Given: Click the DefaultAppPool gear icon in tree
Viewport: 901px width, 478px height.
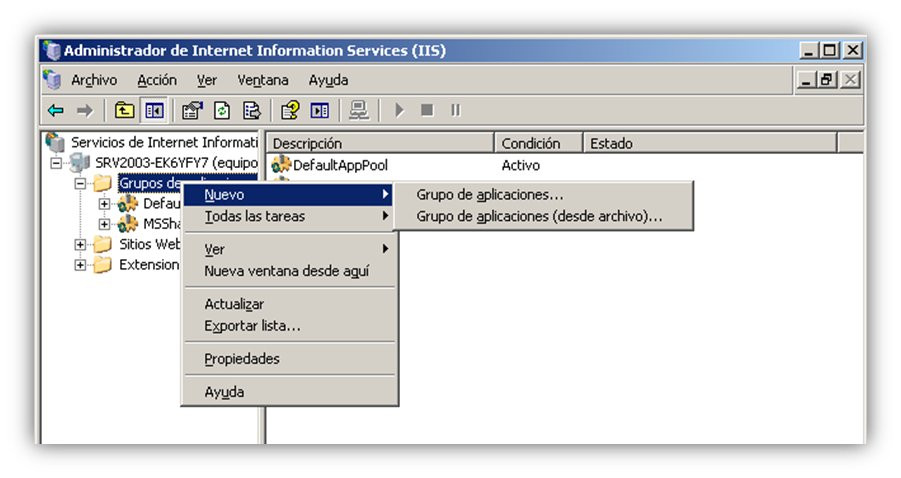Looking at the screenshot, I should click(128, 203).
